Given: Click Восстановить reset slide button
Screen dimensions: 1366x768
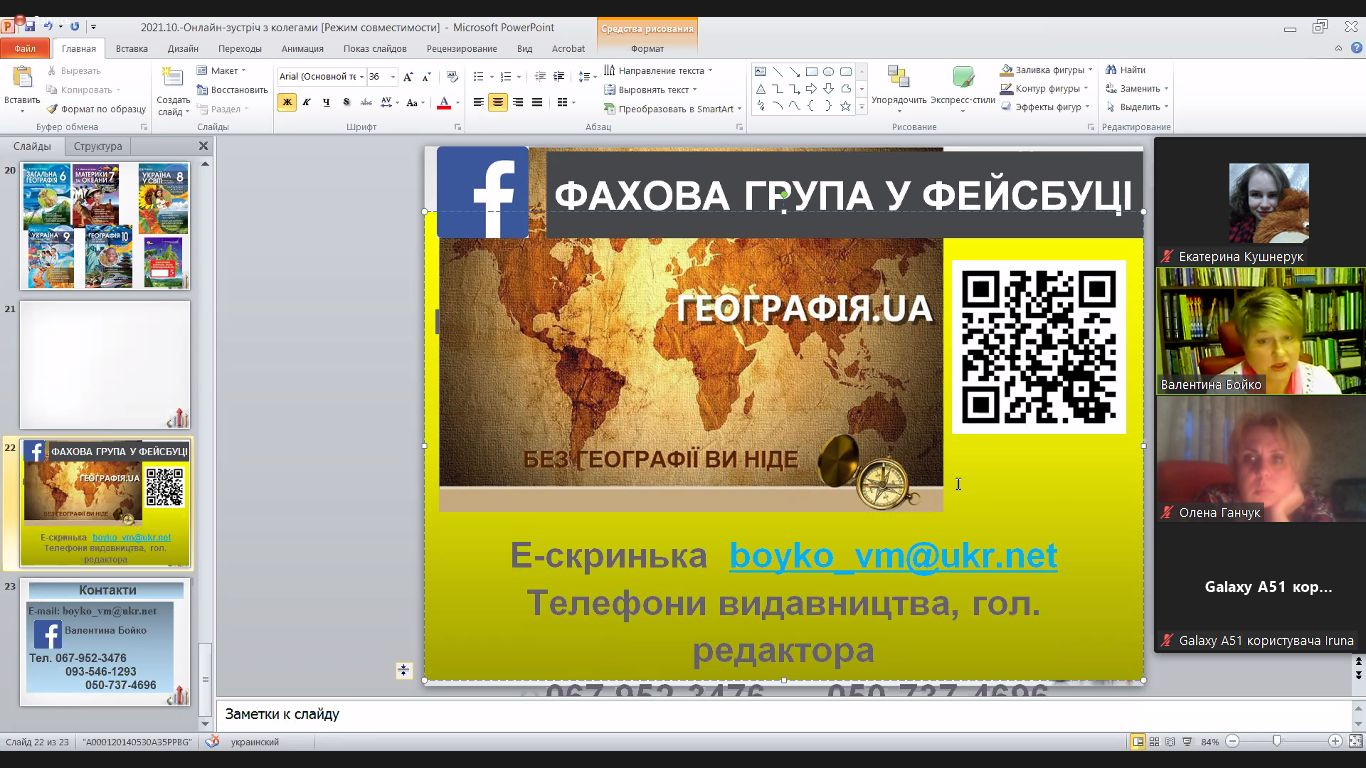Looking at the screenshot, I should click(232, 90).
